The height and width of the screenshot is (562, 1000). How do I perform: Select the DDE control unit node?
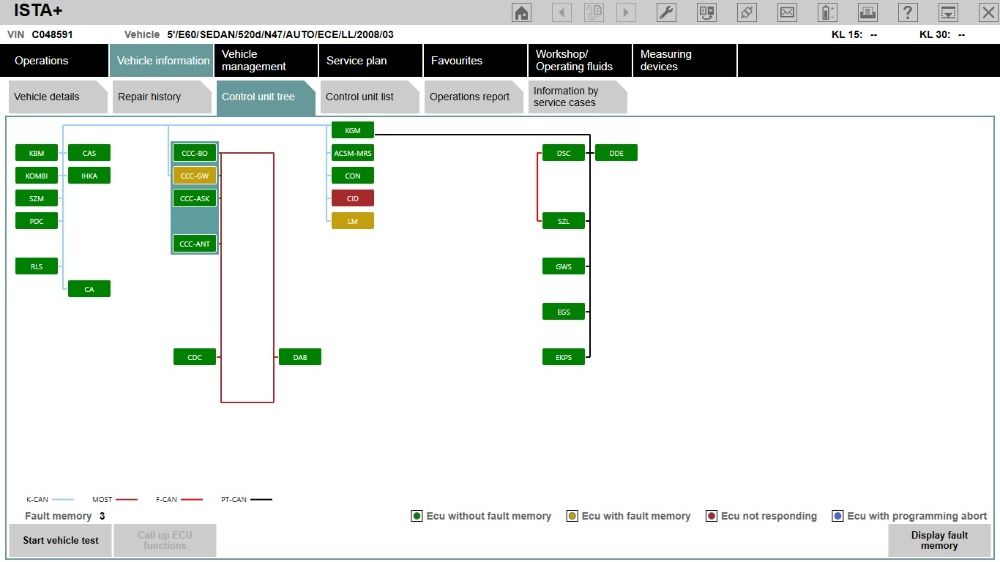tap(616, 153)
